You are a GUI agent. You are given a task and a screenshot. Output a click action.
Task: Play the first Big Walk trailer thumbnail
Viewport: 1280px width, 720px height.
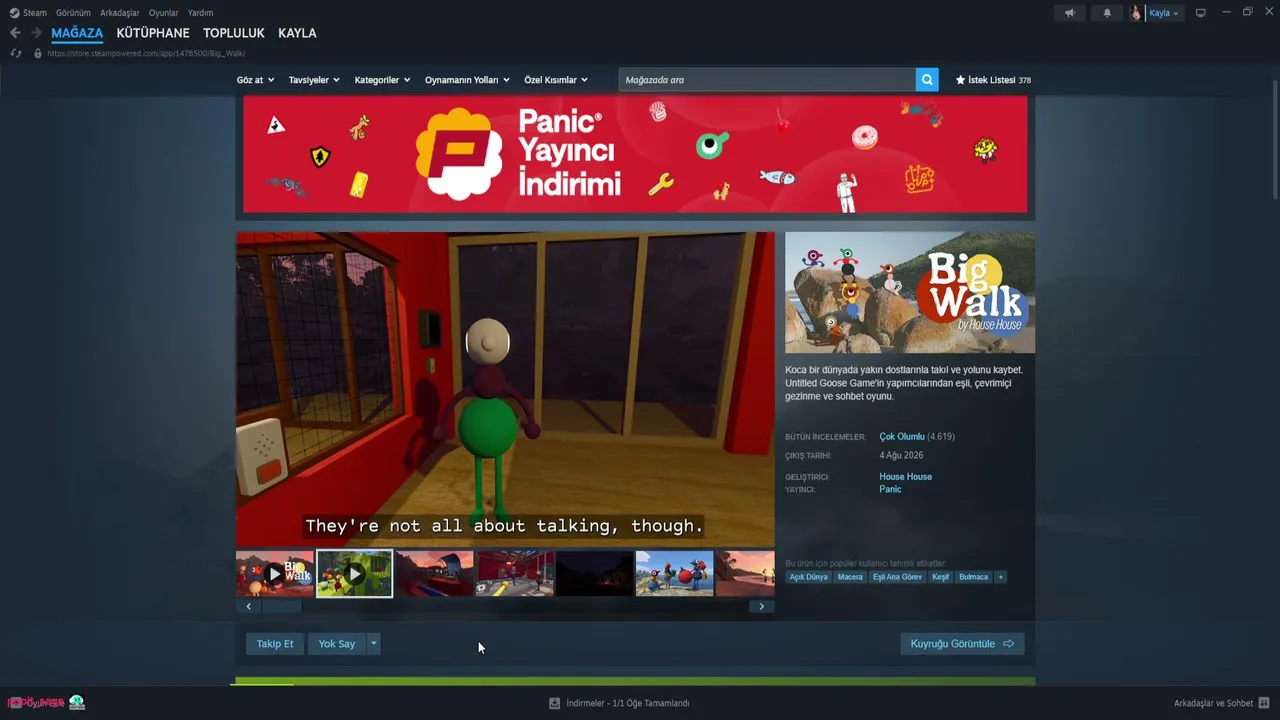275,574
